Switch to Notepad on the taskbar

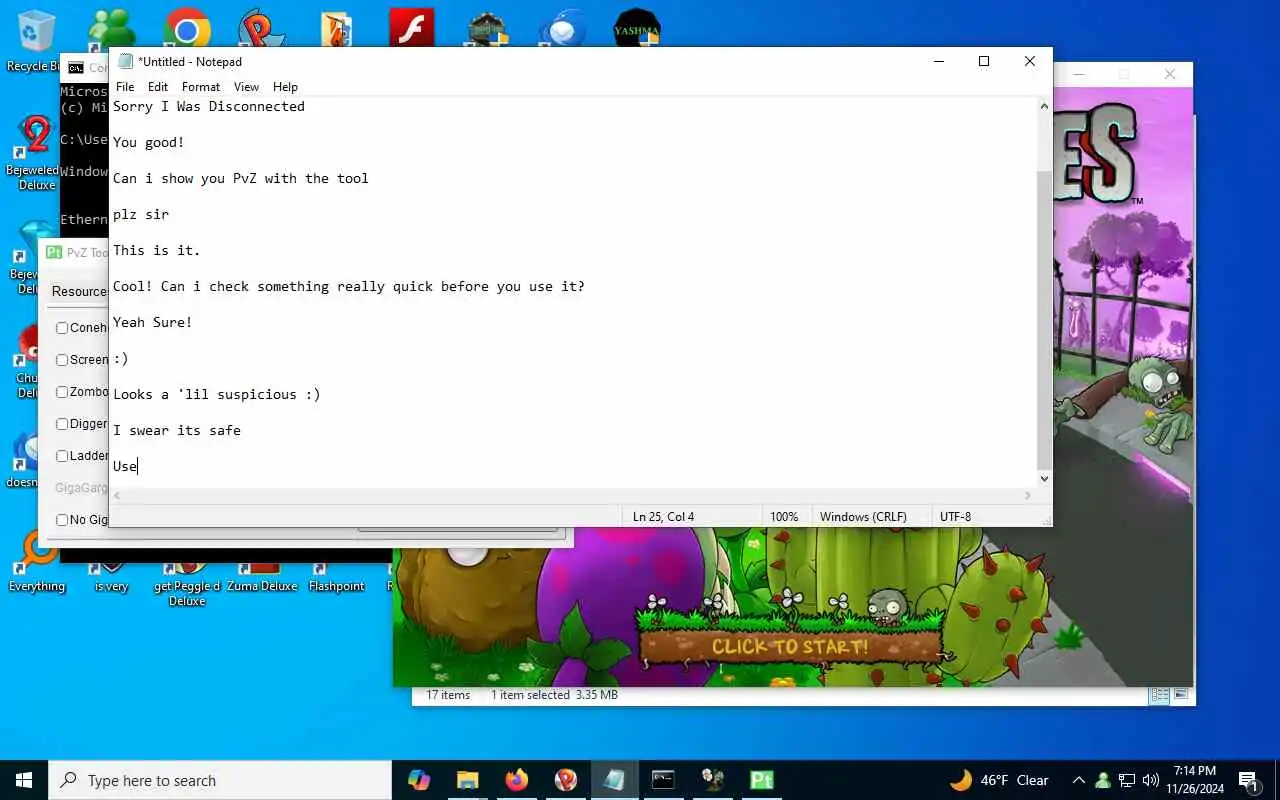614,780
